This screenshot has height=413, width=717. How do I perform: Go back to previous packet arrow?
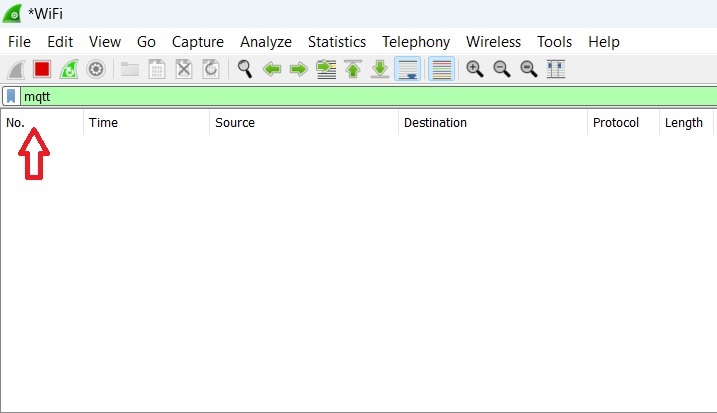pos(272,70)
